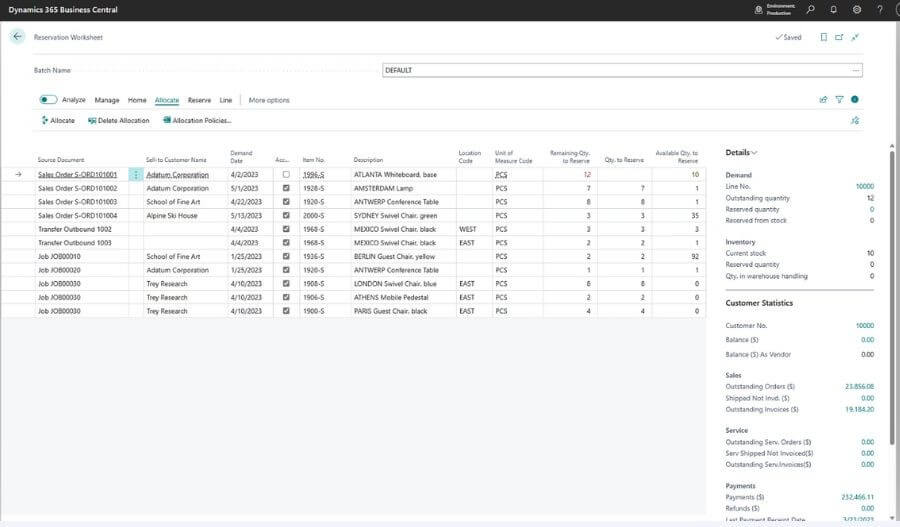This screenshot has height=527, width=900.
Task: Uncheck Accept box for AMSTERDAM Lamp row
Action: 286,188
